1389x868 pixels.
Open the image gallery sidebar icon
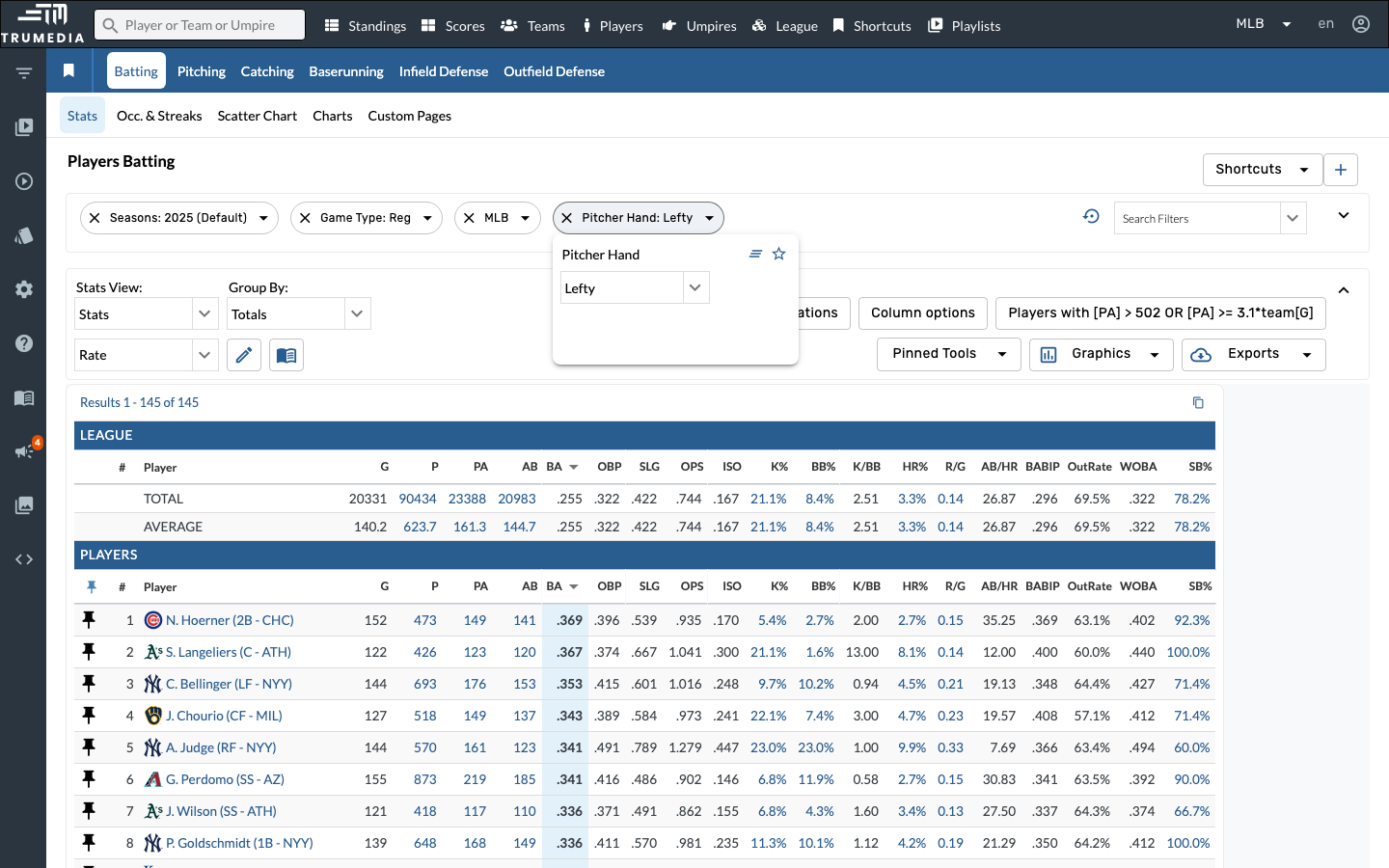[x=24, y=505]
